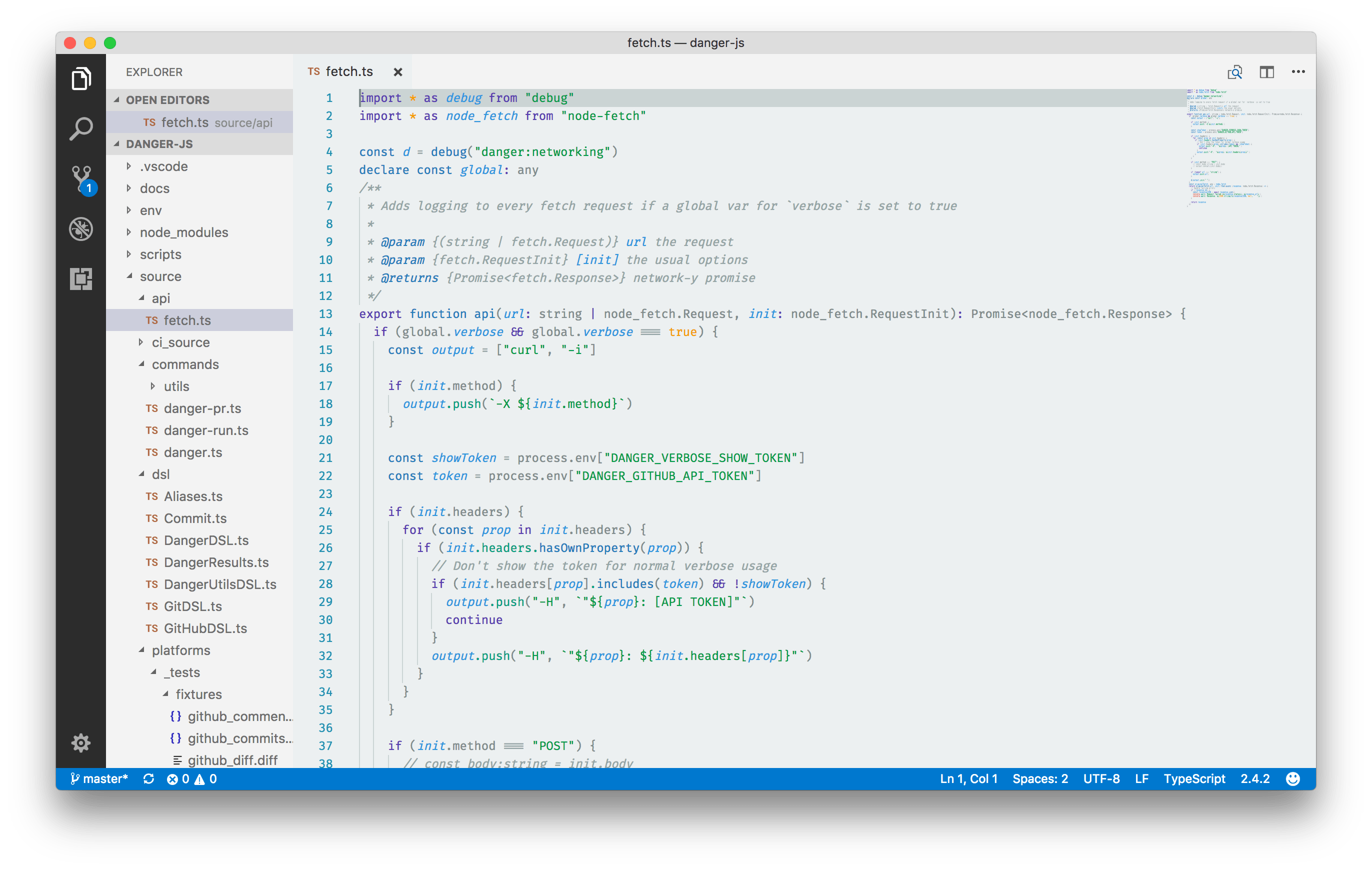The height and width of the screenshot is (870, 1372).
Task: Click the Open Changes toolbar icon
Action: pyautogui.click(x=1234, y=72)
